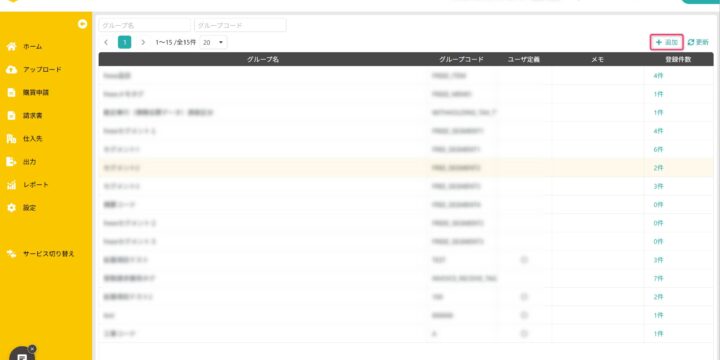Open 設定 via the gear icon
Image resolution: width=720 pixels, height=360 pixels.
12,208
